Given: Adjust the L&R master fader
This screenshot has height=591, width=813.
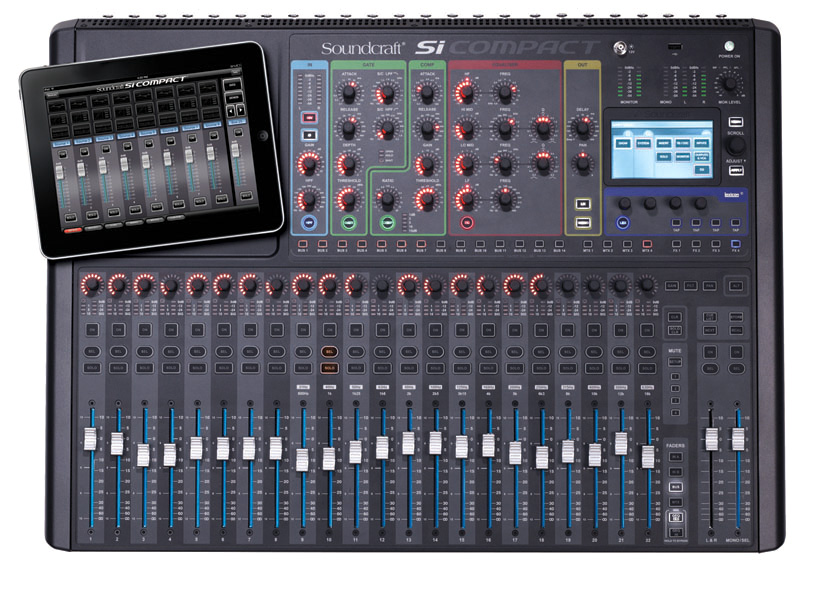Looking at the screenshot, I should [711, 439].
